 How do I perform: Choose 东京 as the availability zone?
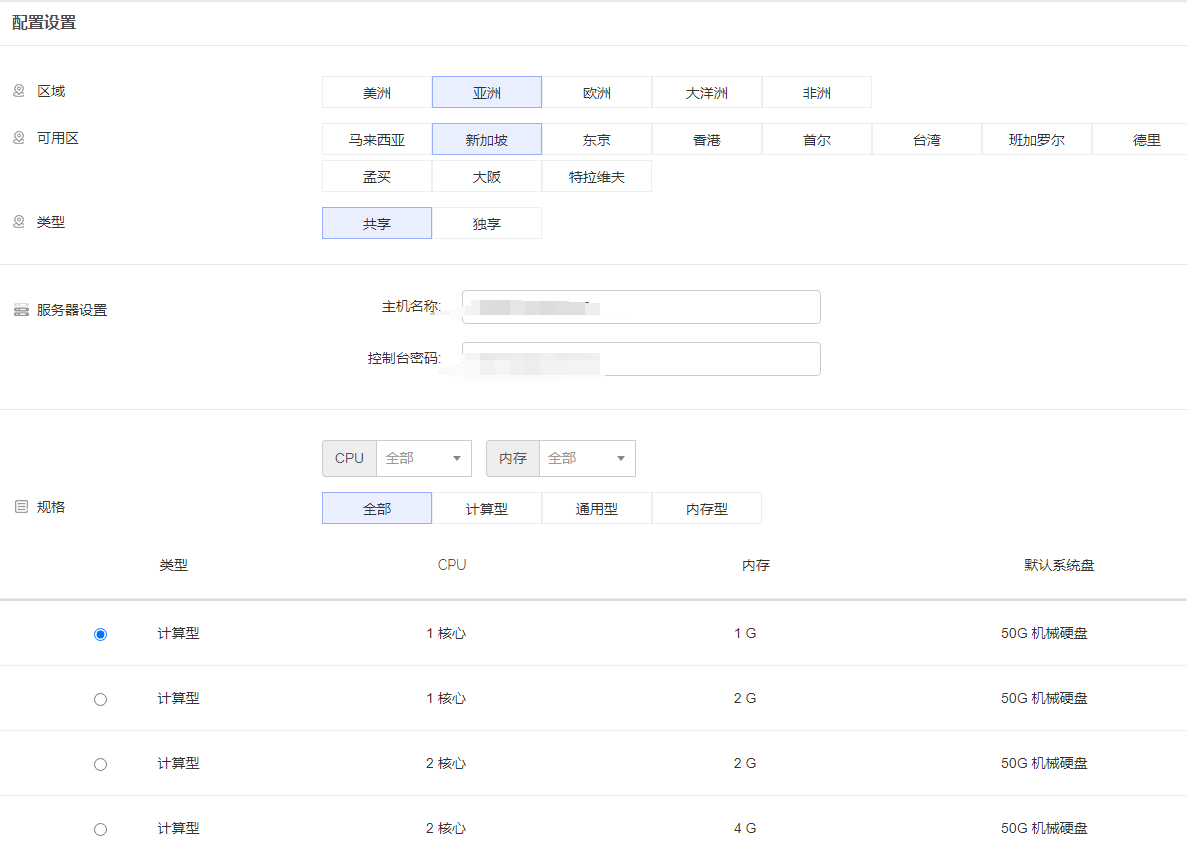point(597,140)
